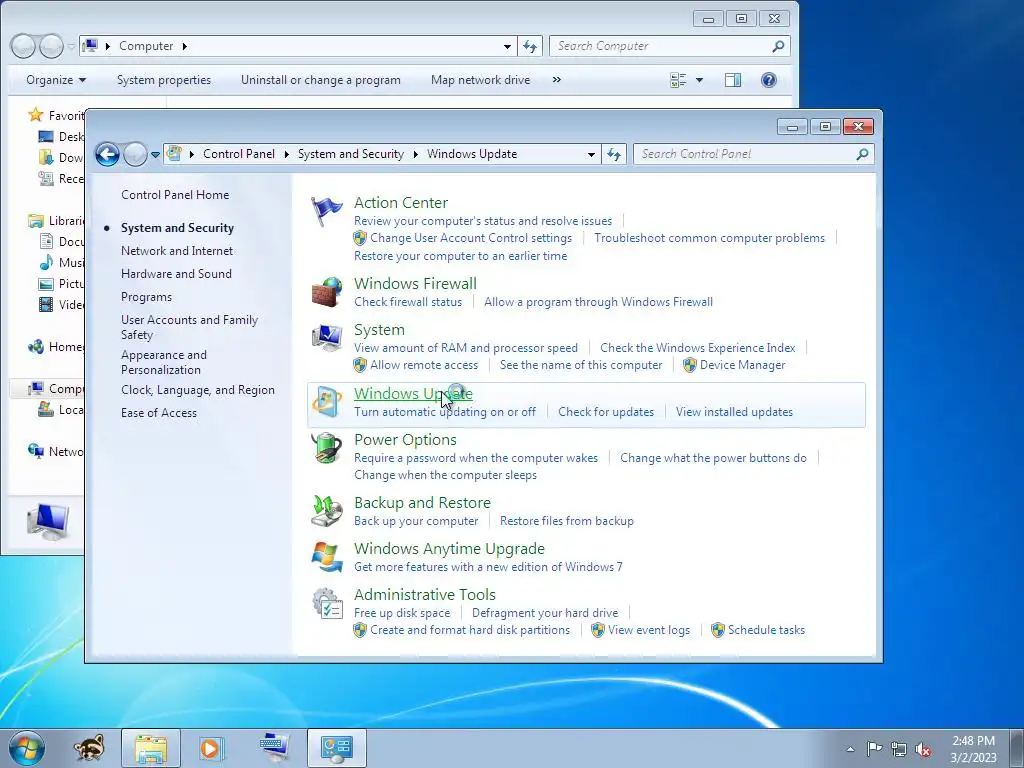
Task: Click the network tray icon
Action: click(899, 749)
